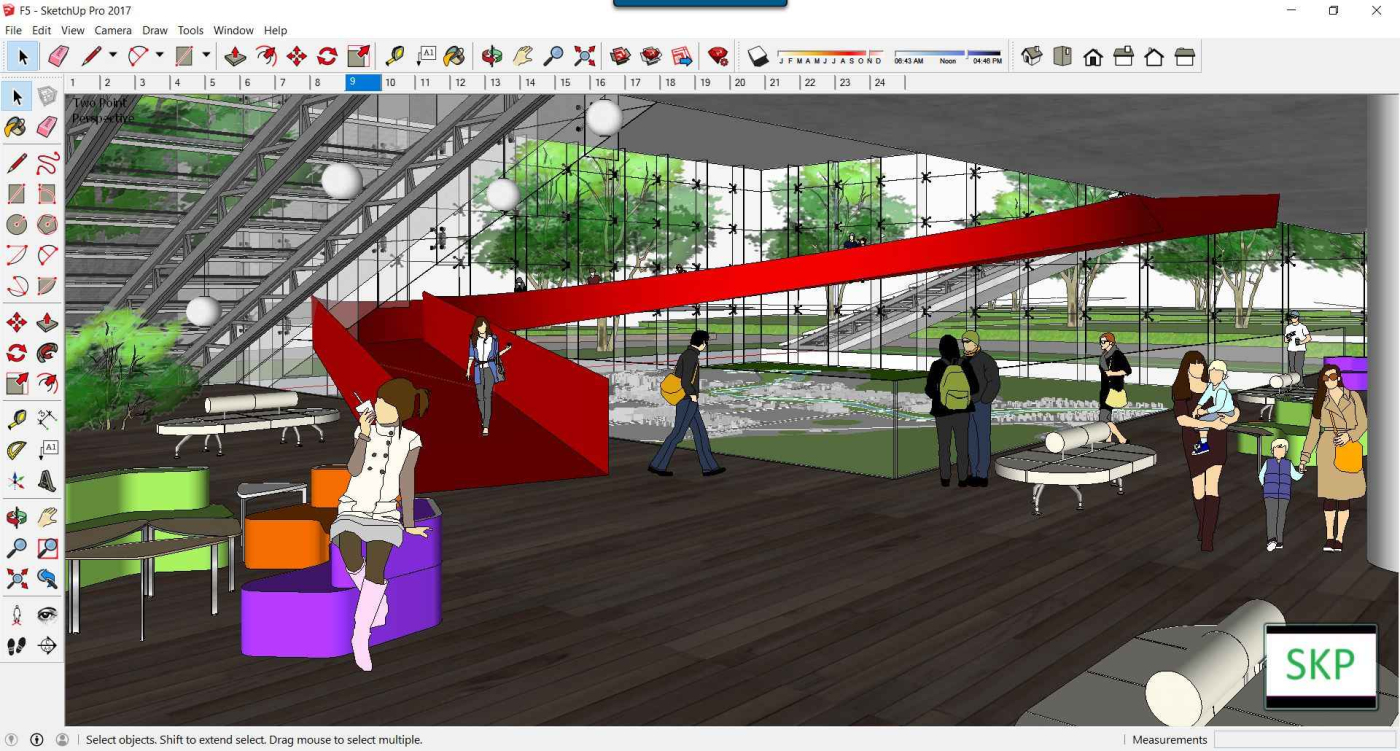Open the Rectangle shapes dropdown arrow
This screenshot has width=1400, height=751.
[206, 56]
